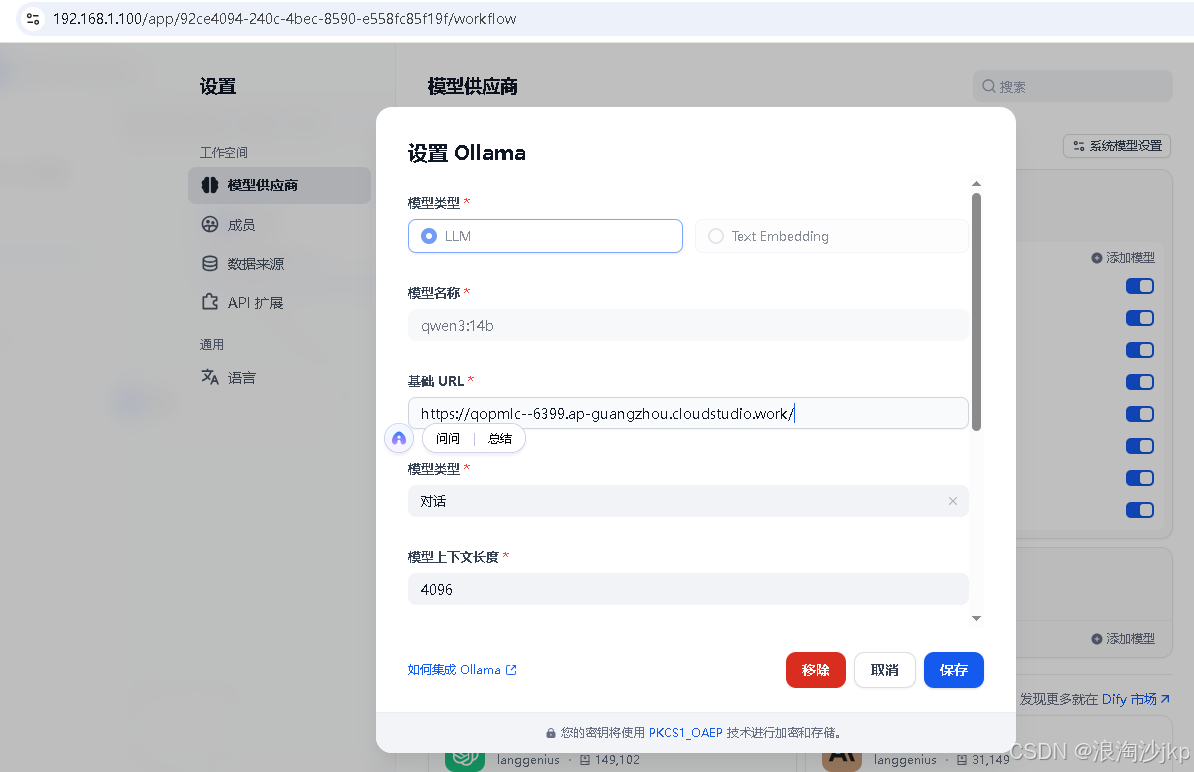Click the 问问 assistant button
1194x772 pixels.
[x=448, y=439]
